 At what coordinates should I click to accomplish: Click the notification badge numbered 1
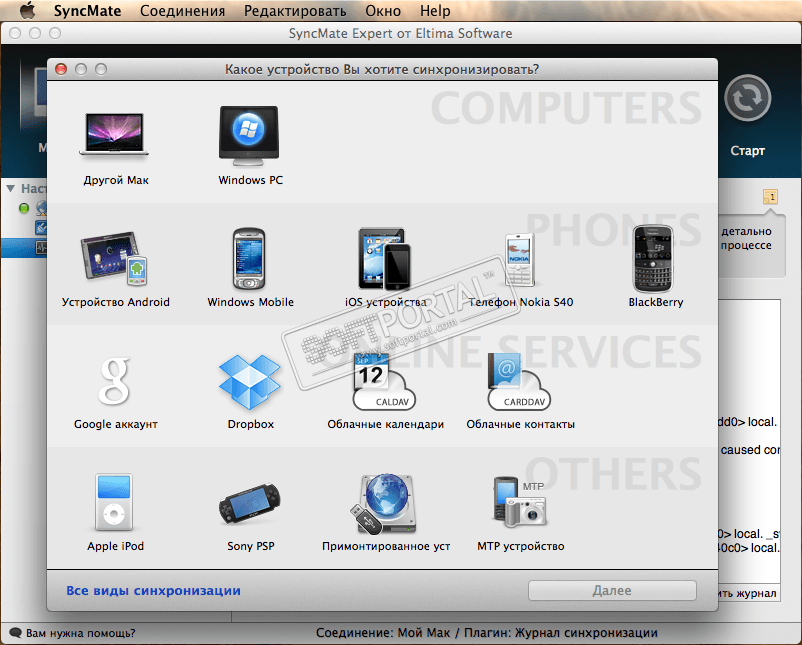tap(770, 196)
